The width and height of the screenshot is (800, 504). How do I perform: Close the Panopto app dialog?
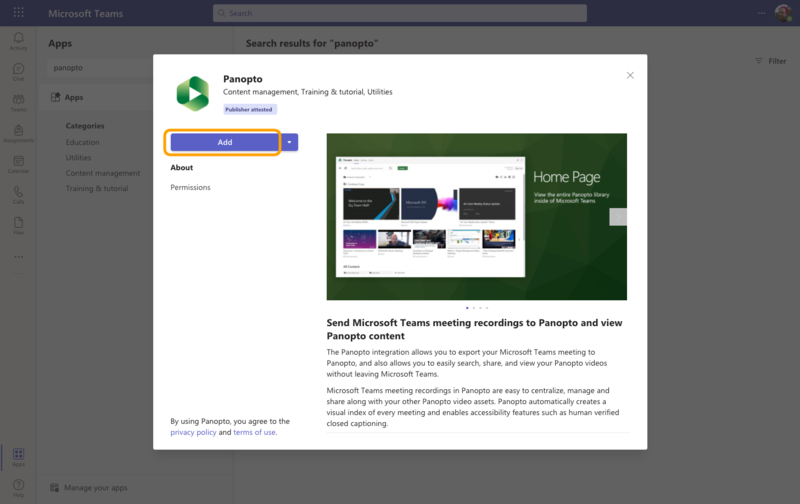tap(630, 75)
